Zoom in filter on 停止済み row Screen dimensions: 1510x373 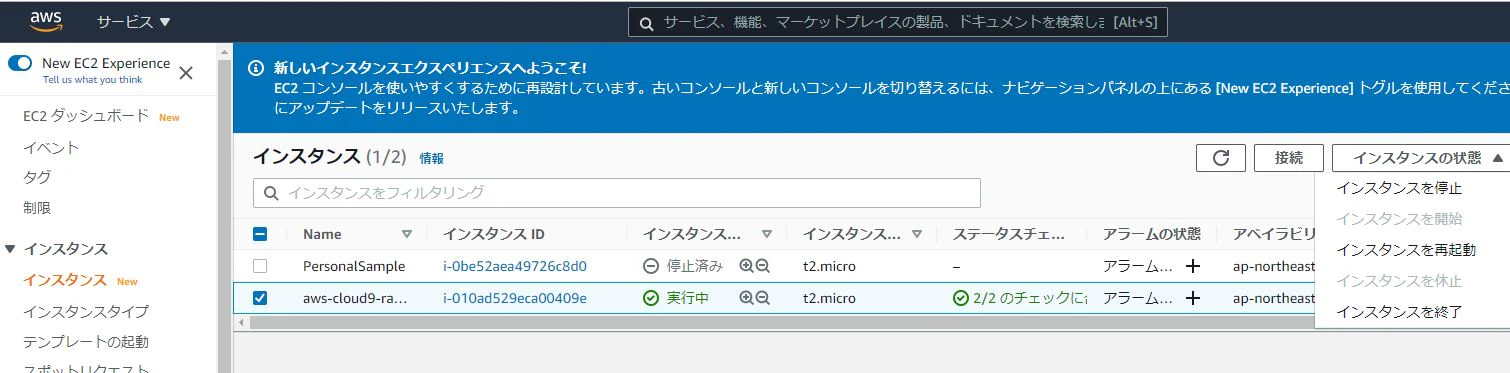coord(746,266)
